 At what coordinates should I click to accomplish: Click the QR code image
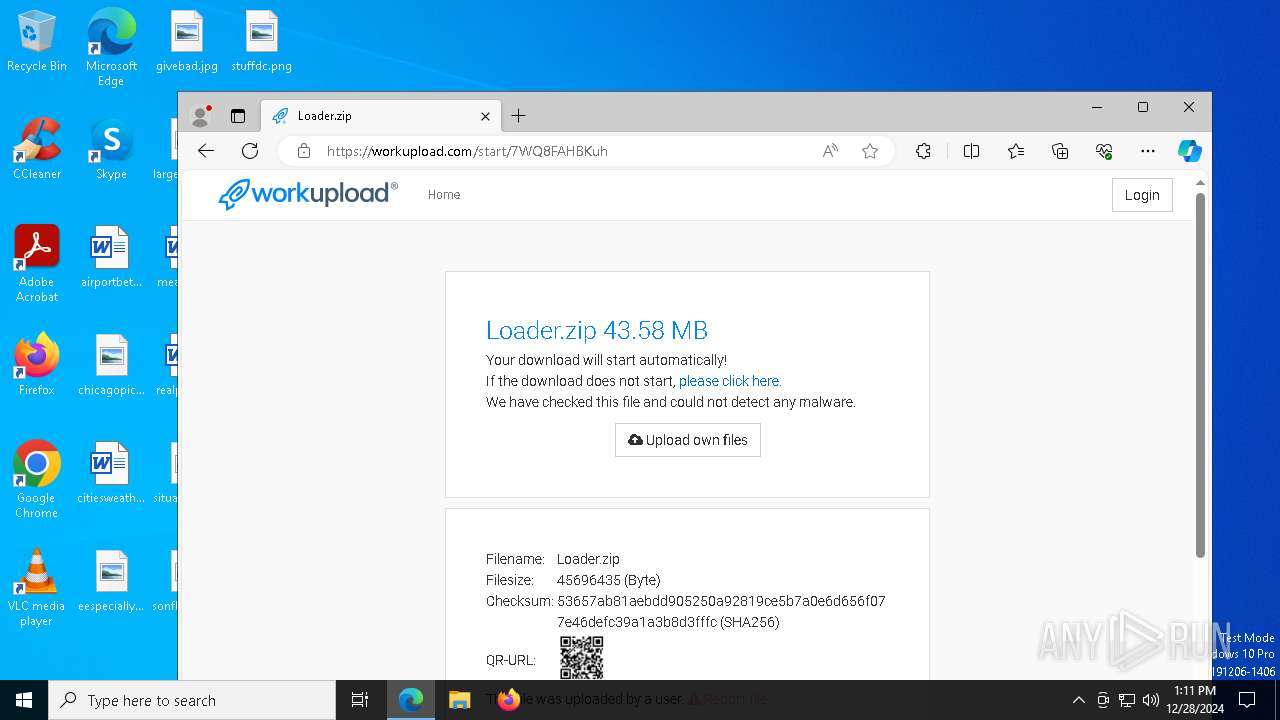581,658
